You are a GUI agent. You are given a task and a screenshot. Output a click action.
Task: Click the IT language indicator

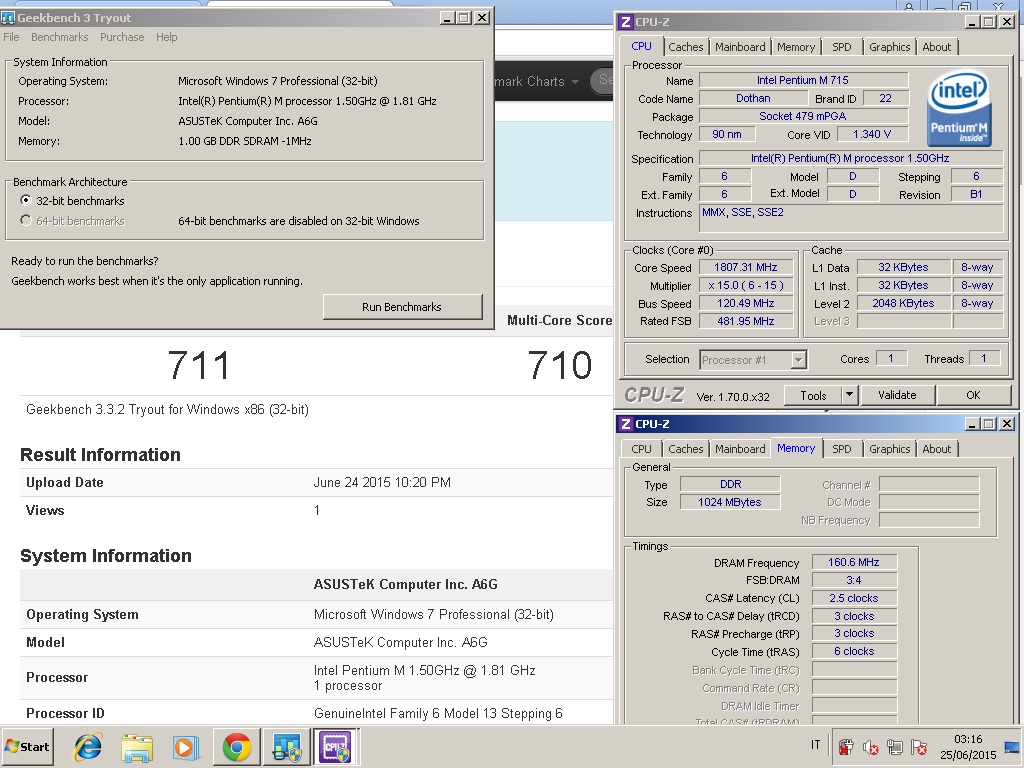click(x=815, y=745)
